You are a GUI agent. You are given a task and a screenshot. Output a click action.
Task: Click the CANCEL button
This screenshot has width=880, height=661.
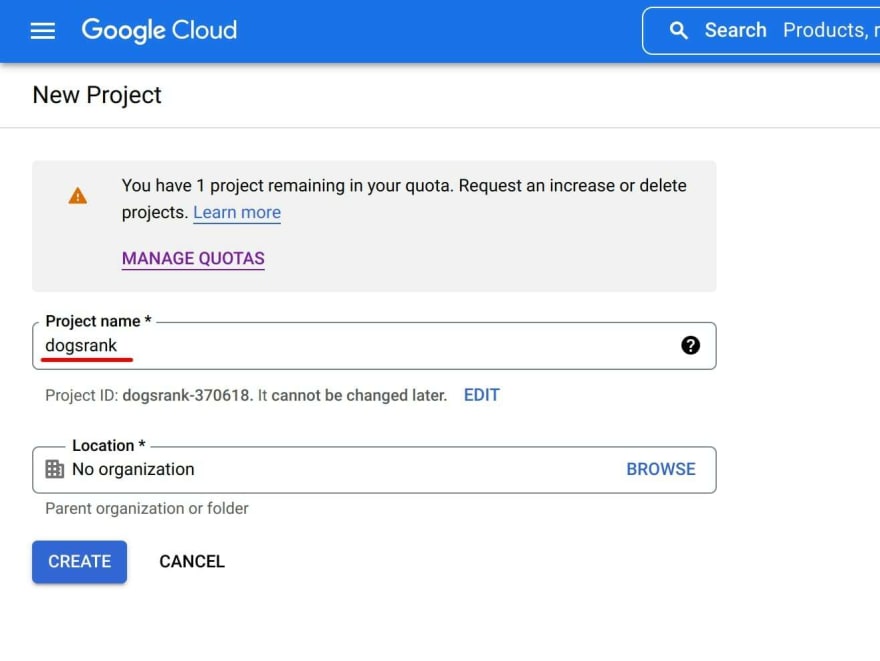tap(192, 562)
